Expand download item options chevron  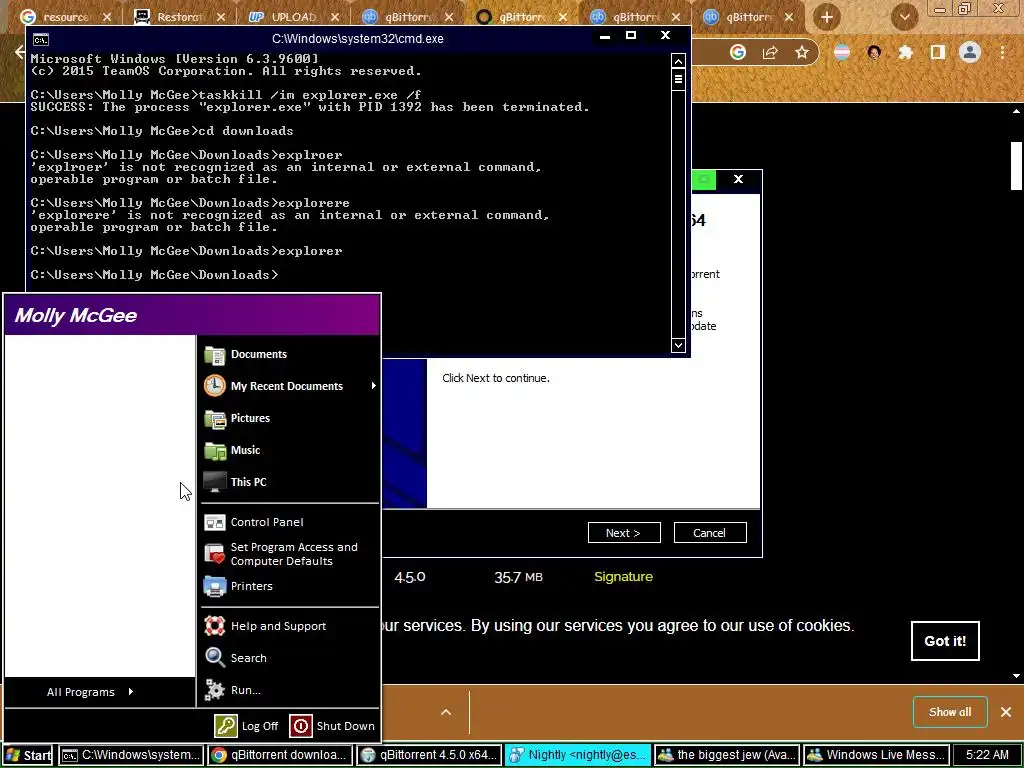(x=446, y=712)
